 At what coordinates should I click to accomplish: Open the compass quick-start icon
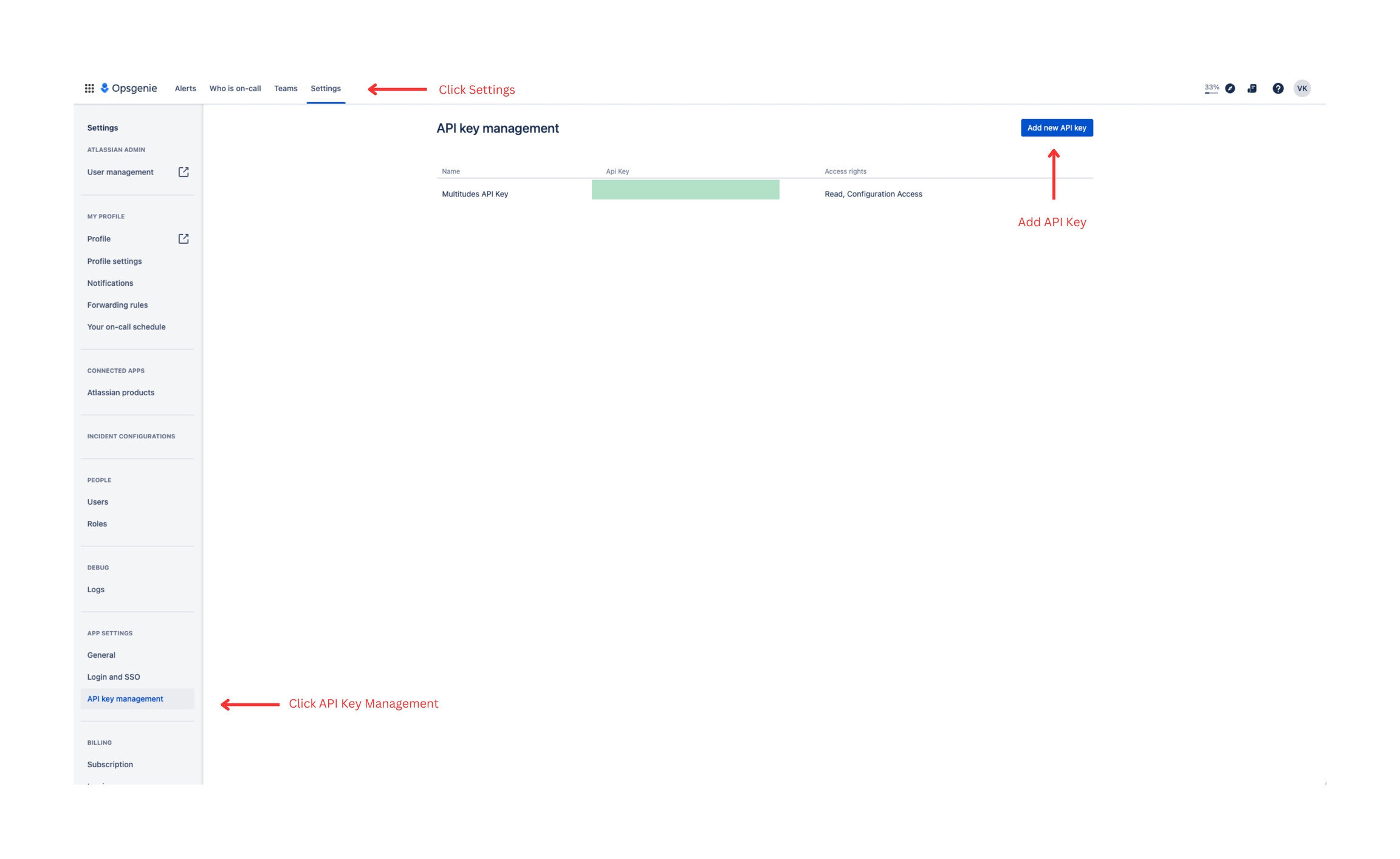click(x=1230, y=88)
